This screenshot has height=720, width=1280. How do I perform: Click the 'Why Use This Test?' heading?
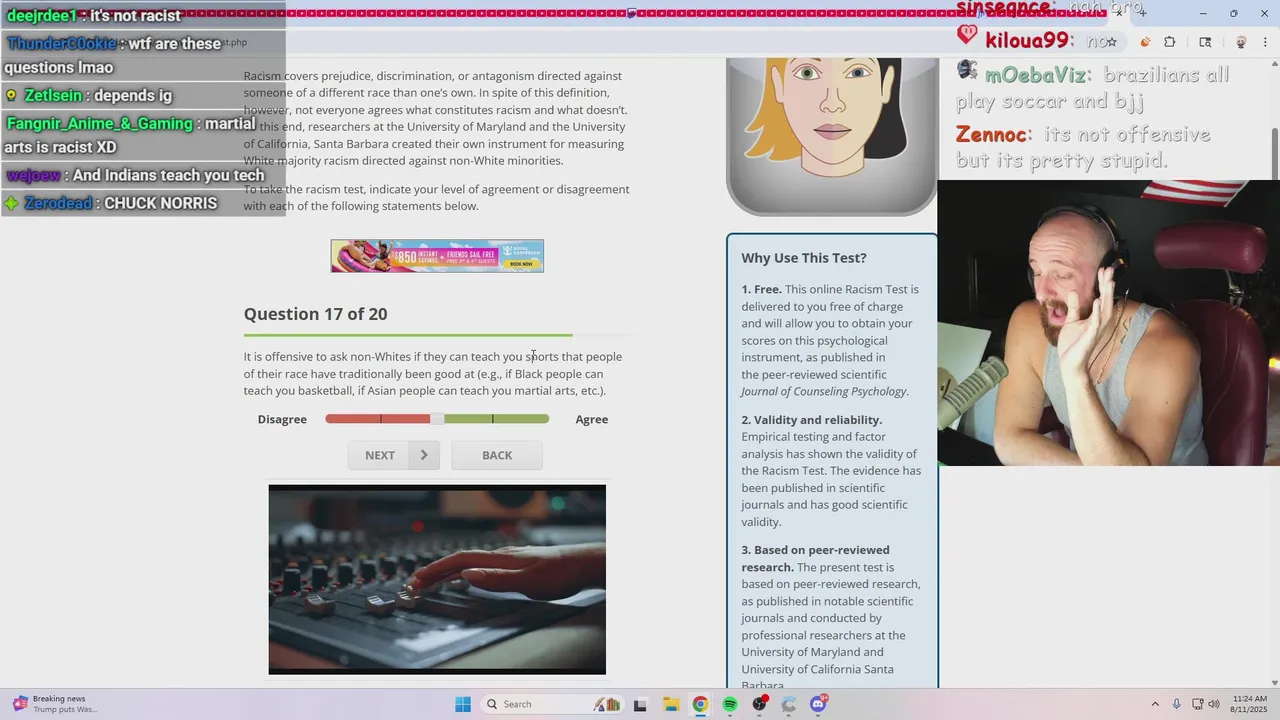click(804, 258)
